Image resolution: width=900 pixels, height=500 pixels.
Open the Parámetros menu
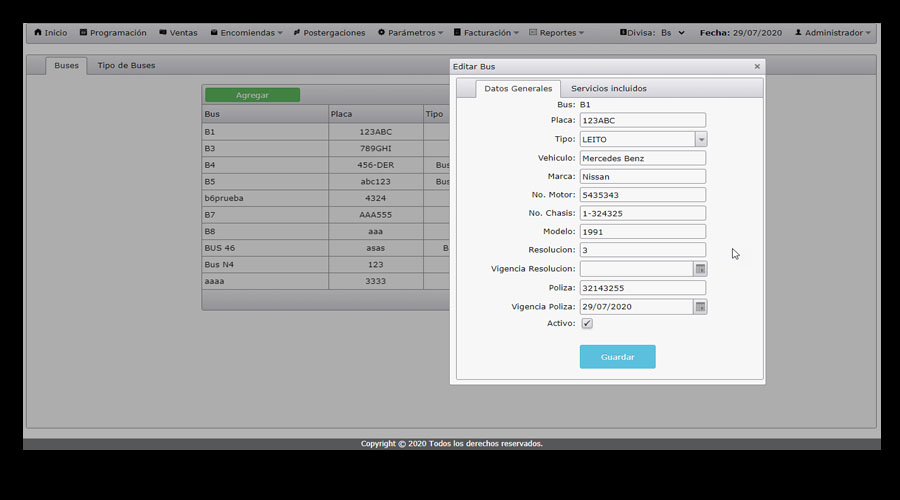[x=410, y=33]
